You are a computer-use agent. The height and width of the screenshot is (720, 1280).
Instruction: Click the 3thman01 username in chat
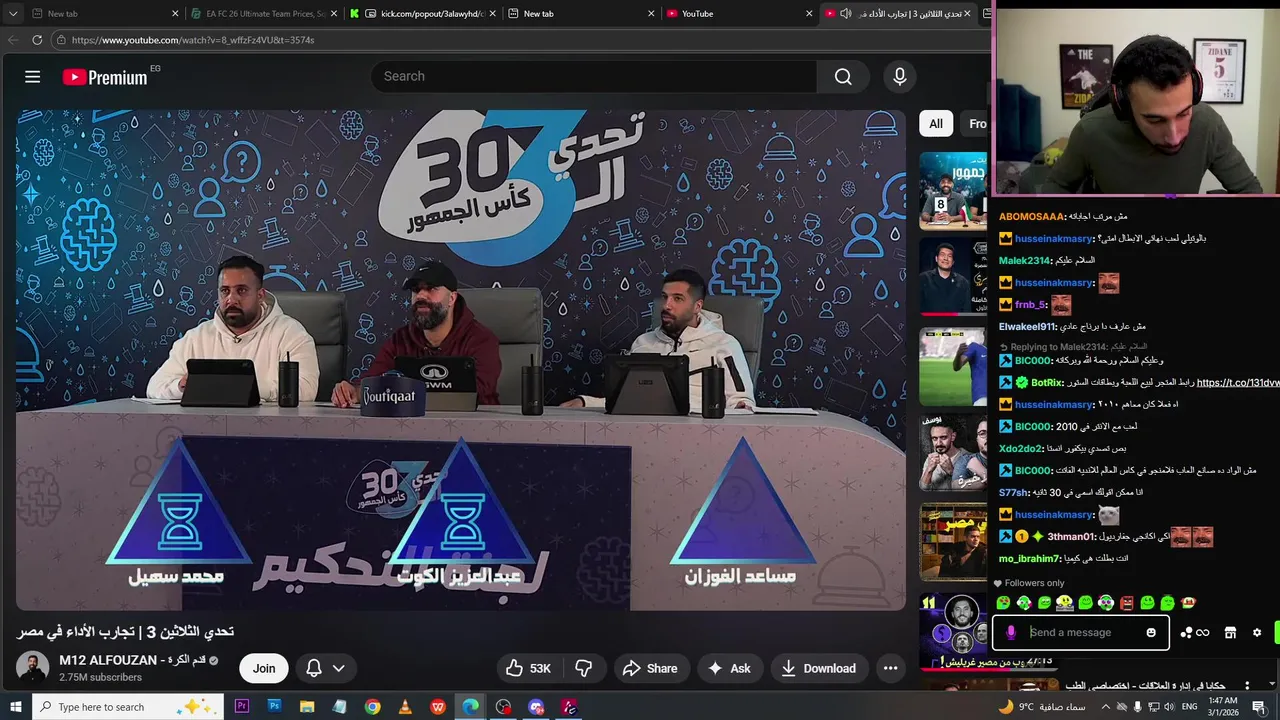(1071, 537)
